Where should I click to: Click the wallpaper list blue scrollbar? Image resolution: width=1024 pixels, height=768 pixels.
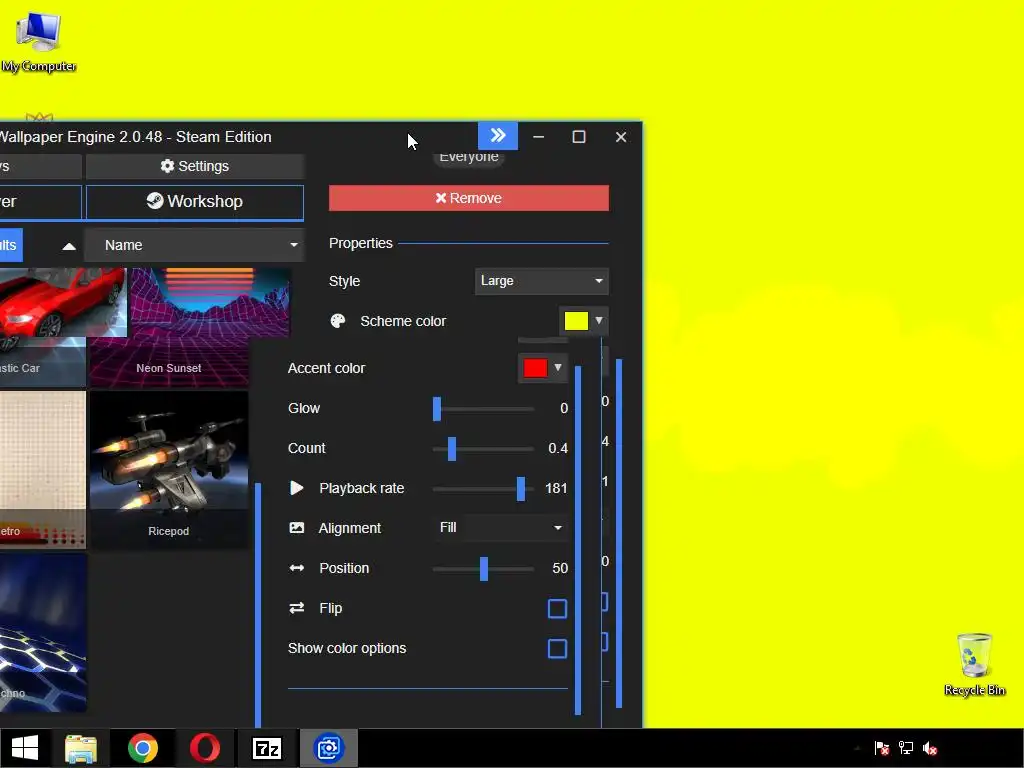258,605
